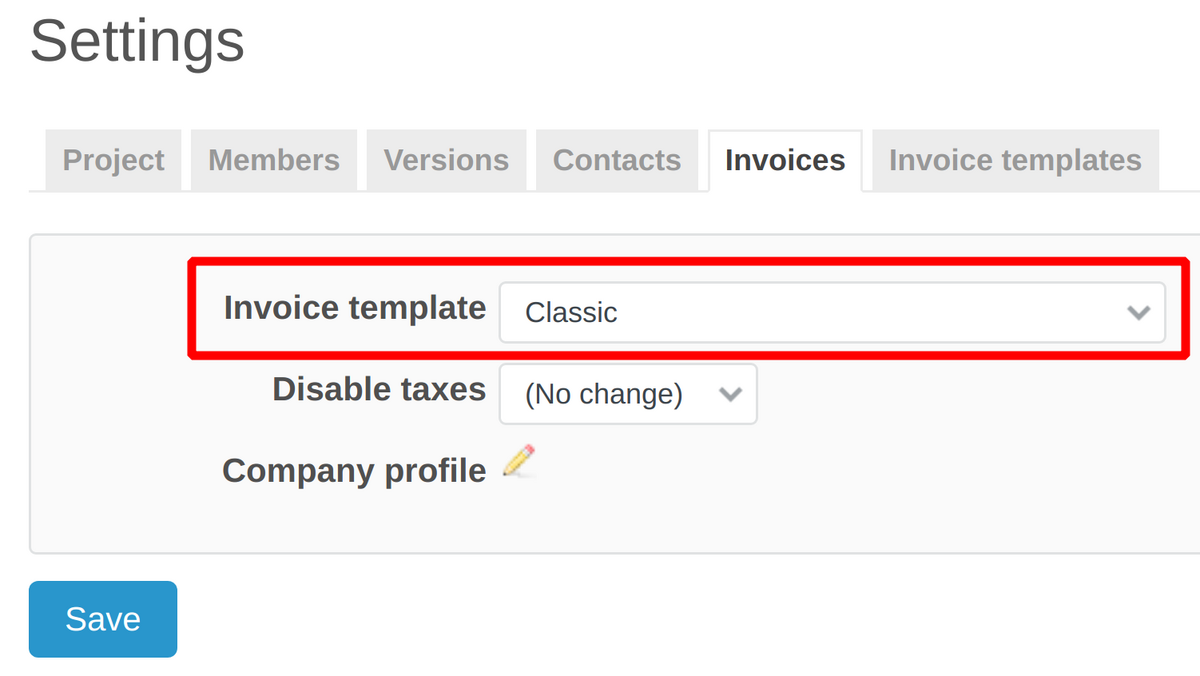Screen dimensions: 1200x676
Task: Go to the Versions tab
Action: [446, 160]
